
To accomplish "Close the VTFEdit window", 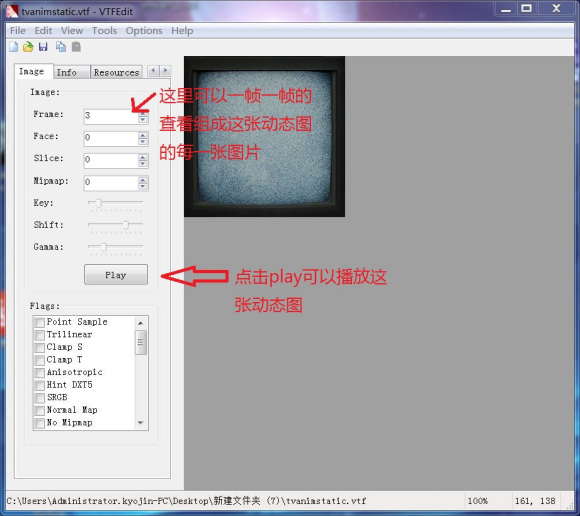I will 556,9.
